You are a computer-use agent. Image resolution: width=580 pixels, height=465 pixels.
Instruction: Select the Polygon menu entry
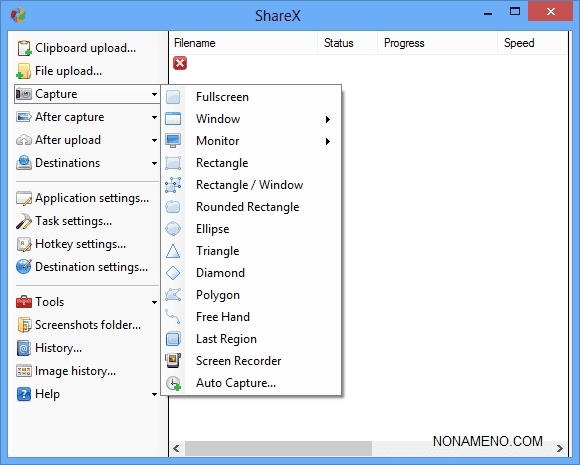pos(251,295)
